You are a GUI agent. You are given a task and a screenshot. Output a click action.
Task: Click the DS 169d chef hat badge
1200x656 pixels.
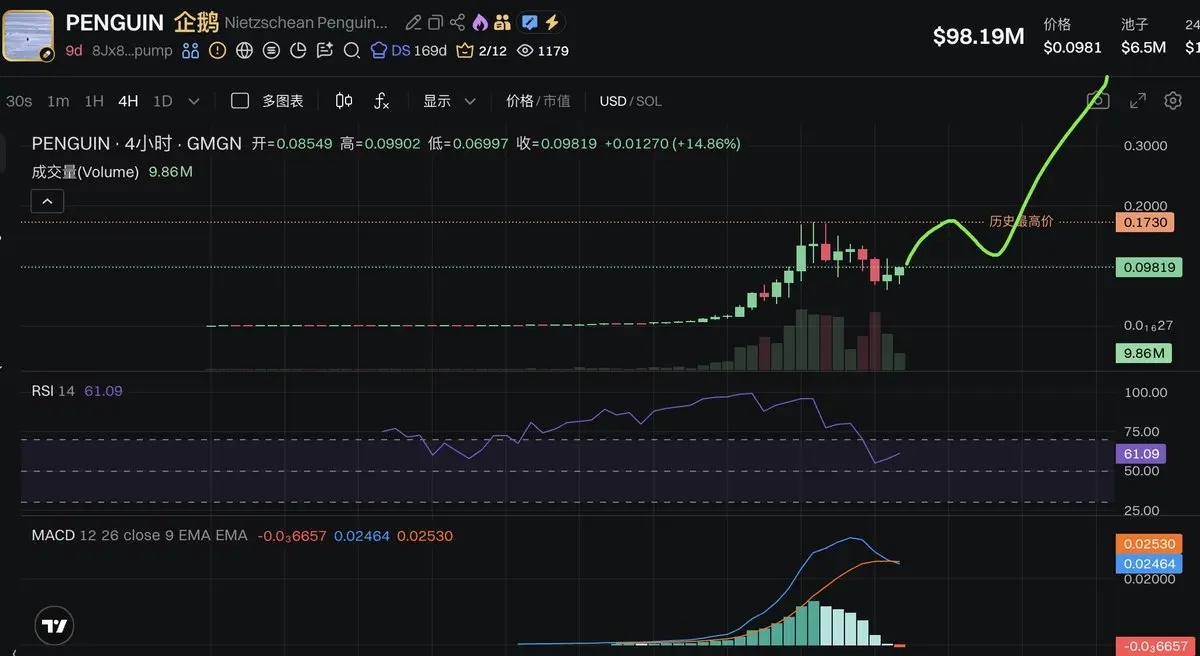[x=408, y=50]
